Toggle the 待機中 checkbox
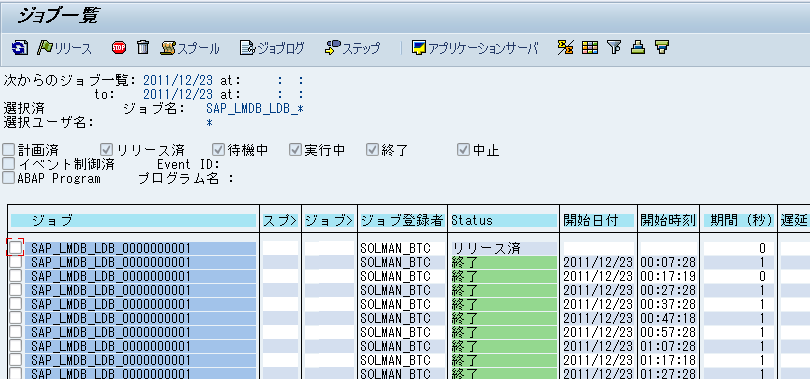This screenshot has height=379, width=810. pyautogui.click(x=218, y=150)
